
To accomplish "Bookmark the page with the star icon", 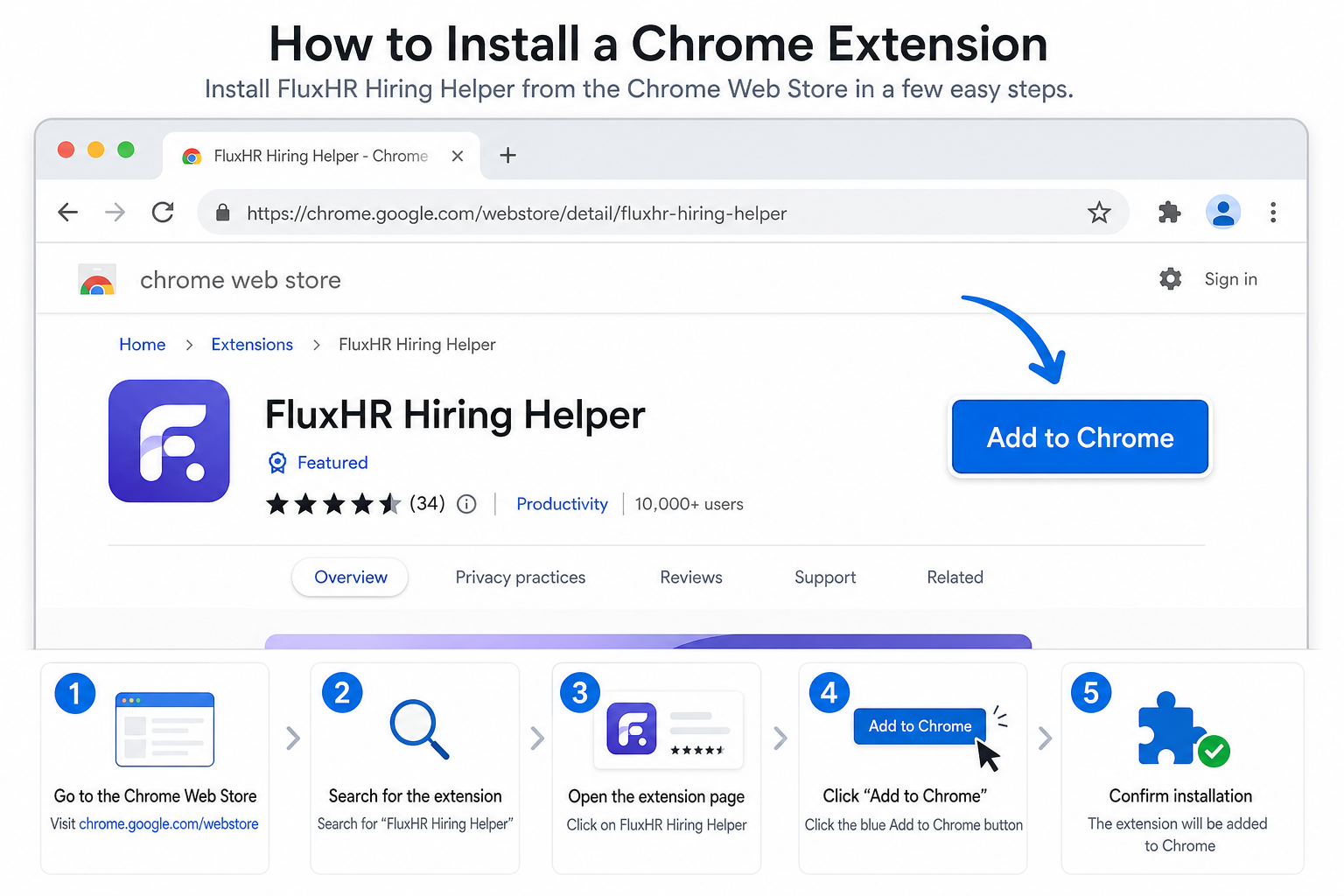I will pyautogui.click(x=1099, y=212).
